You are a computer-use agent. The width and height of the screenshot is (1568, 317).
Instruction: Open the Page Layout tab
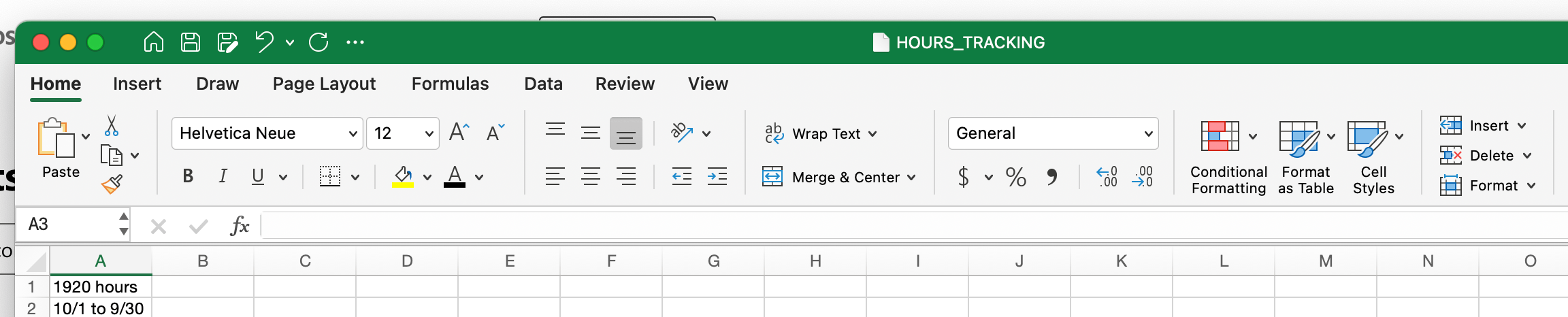point(324,84)
